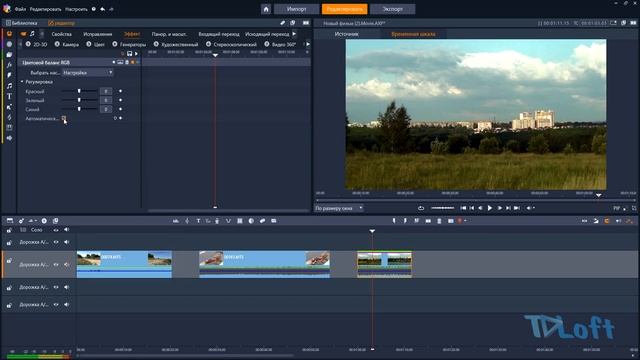Select the Видео 360° effects category
The width and height of the screenshot is (640, 360).
tap(280, 44)
